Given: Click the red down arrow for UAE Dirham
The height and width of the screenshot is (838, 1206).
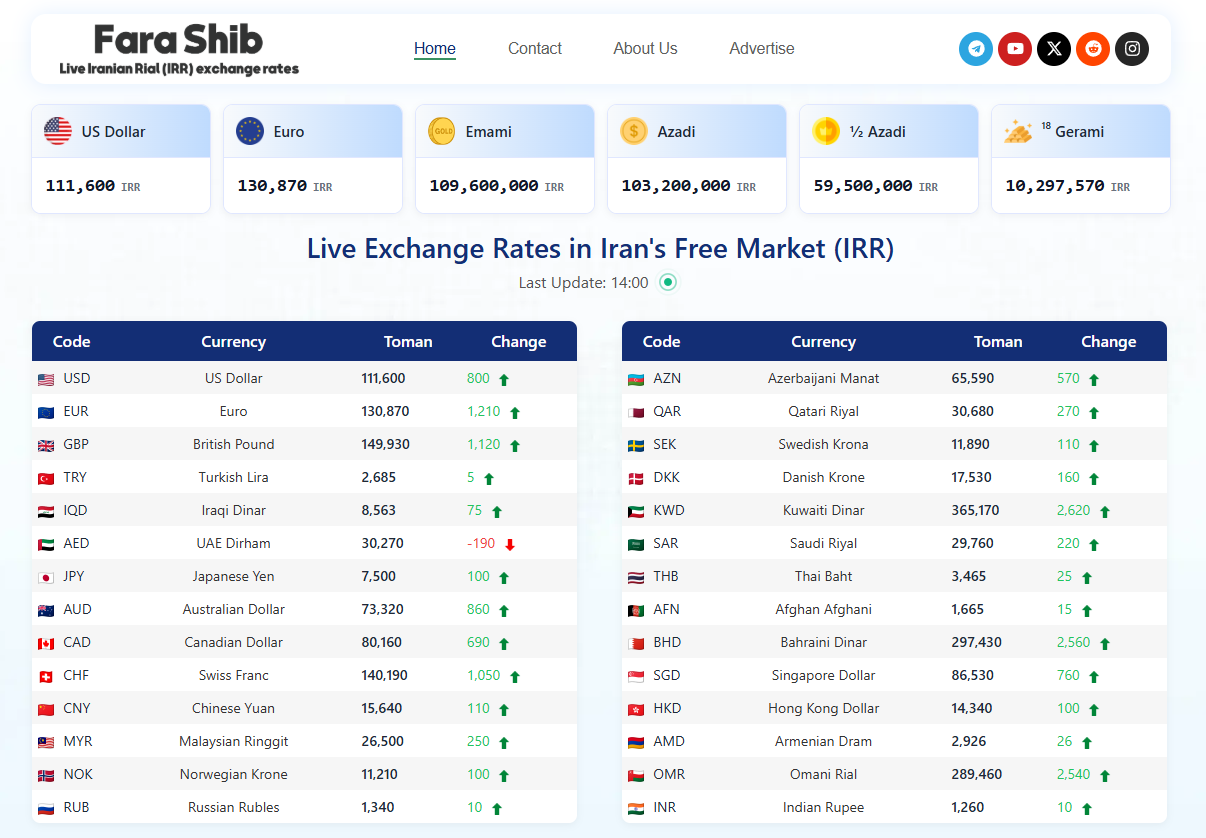Looking at the screenshot, I should 510,545.
